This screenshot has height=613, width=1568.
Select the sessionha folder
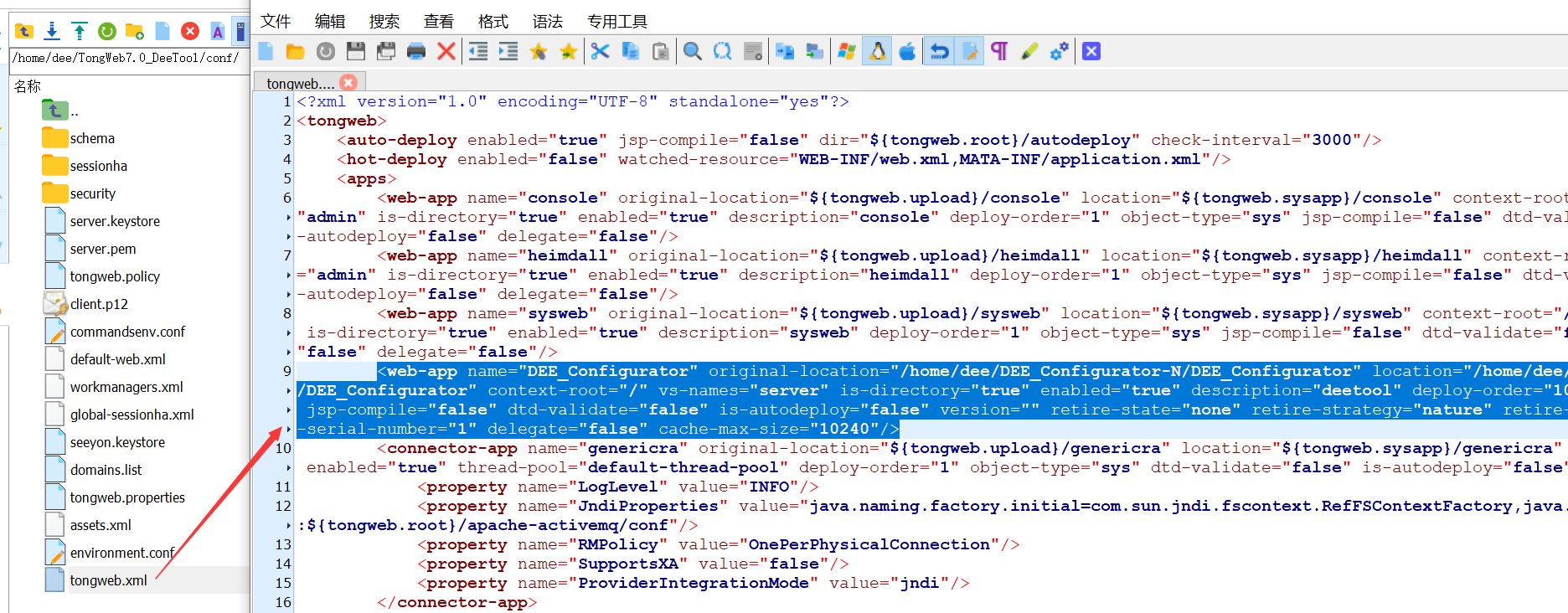click(85, 166)
